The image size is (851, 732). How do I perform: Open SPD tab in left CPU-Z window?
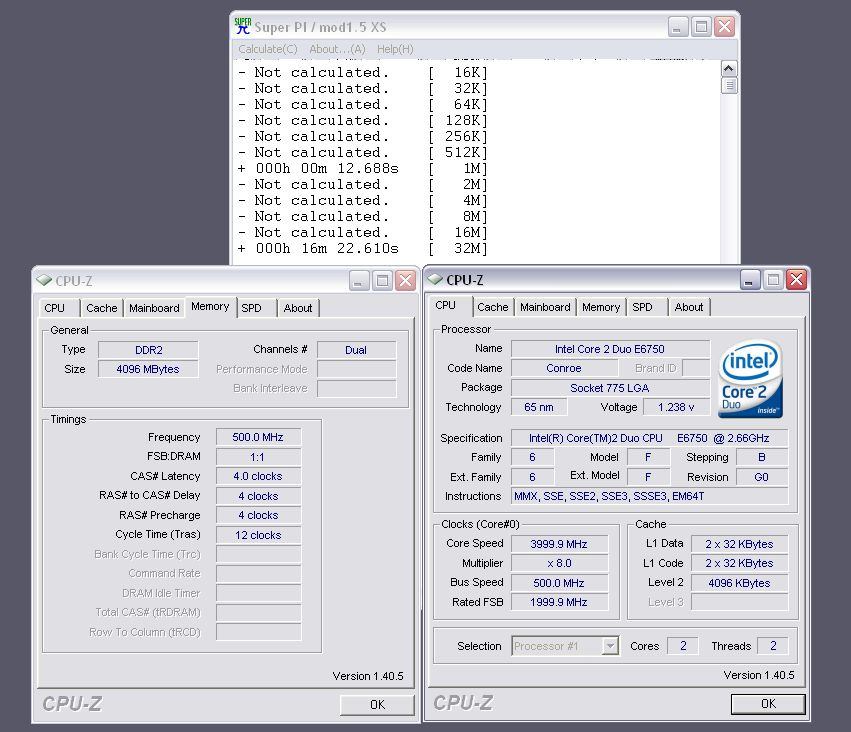pyautogui.click(x=257, y=308)
